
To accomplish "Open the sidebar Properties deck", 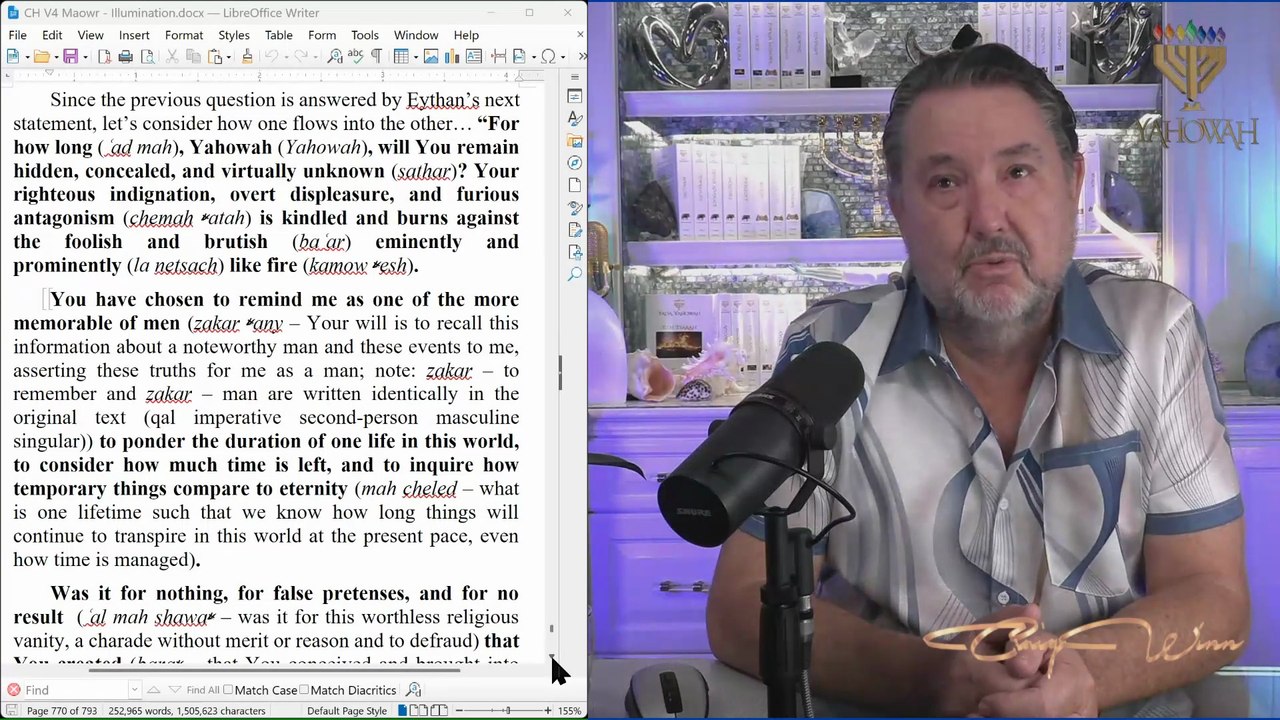I will click(x=575, y=96).
